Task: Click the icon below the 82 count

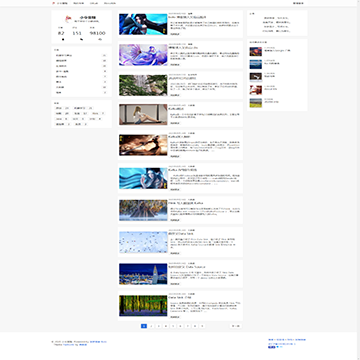Action: 63,39
